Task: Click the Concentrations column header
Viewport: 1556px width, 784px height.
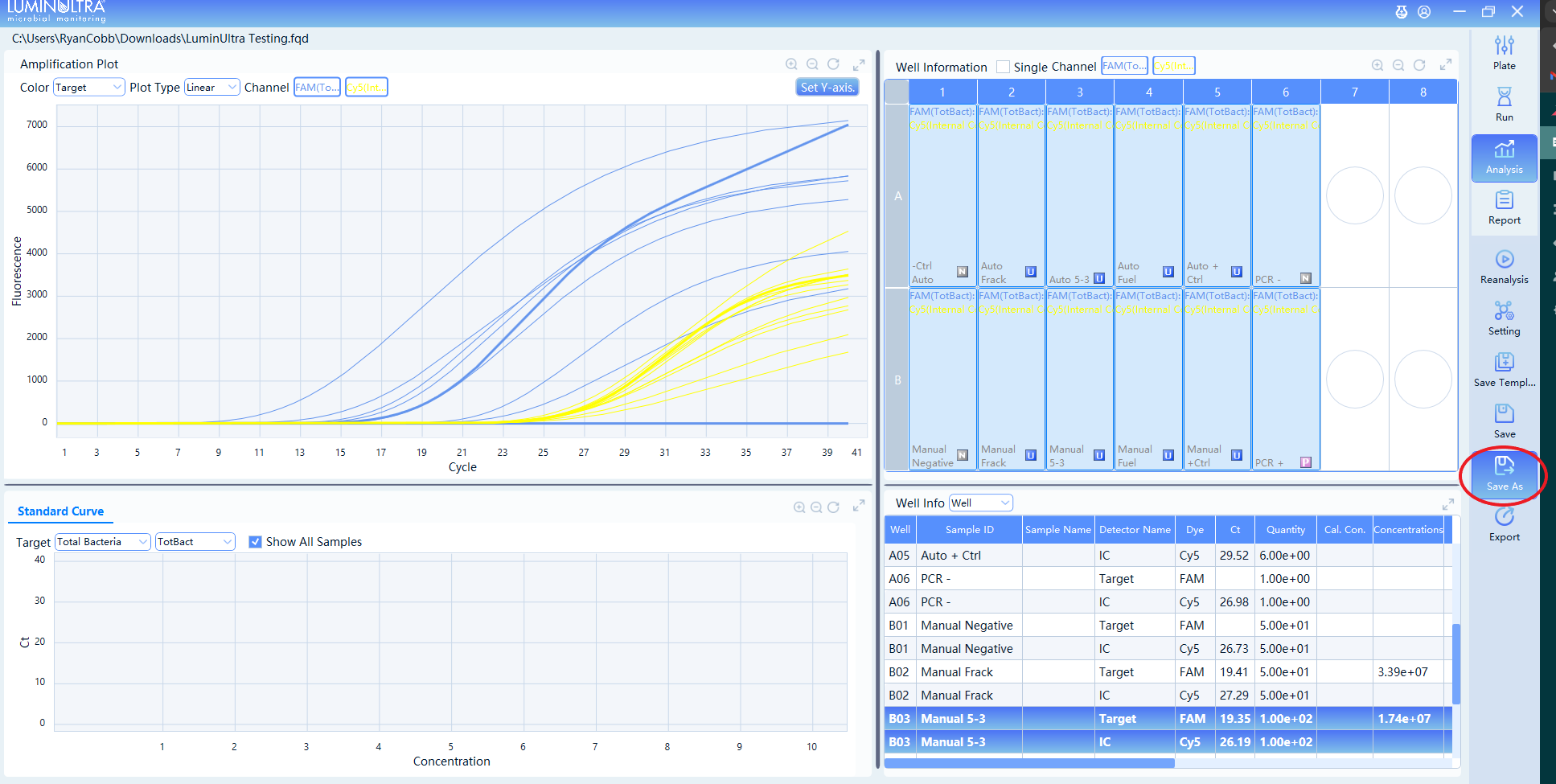Action: click(1408, 530)
